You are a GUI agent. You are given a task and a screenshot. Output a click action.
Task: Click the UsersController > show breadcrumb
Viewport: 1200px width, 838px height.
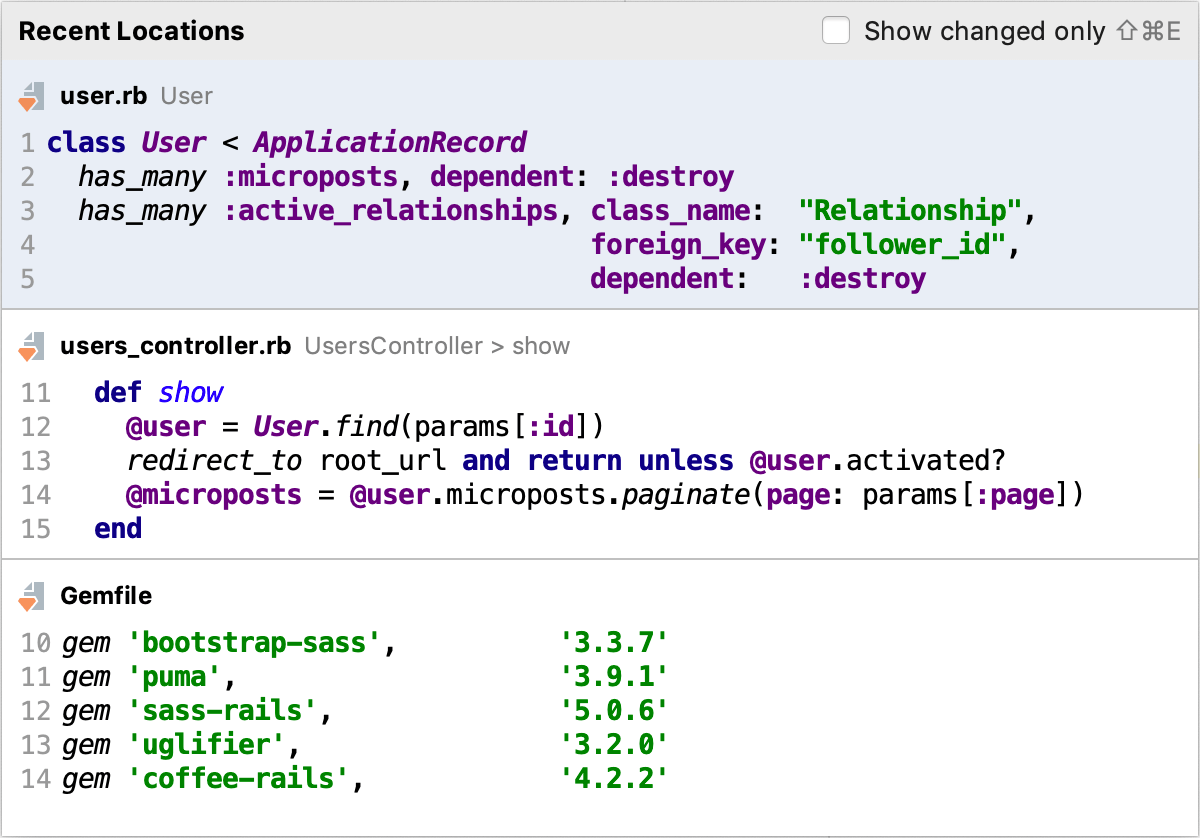437,346
